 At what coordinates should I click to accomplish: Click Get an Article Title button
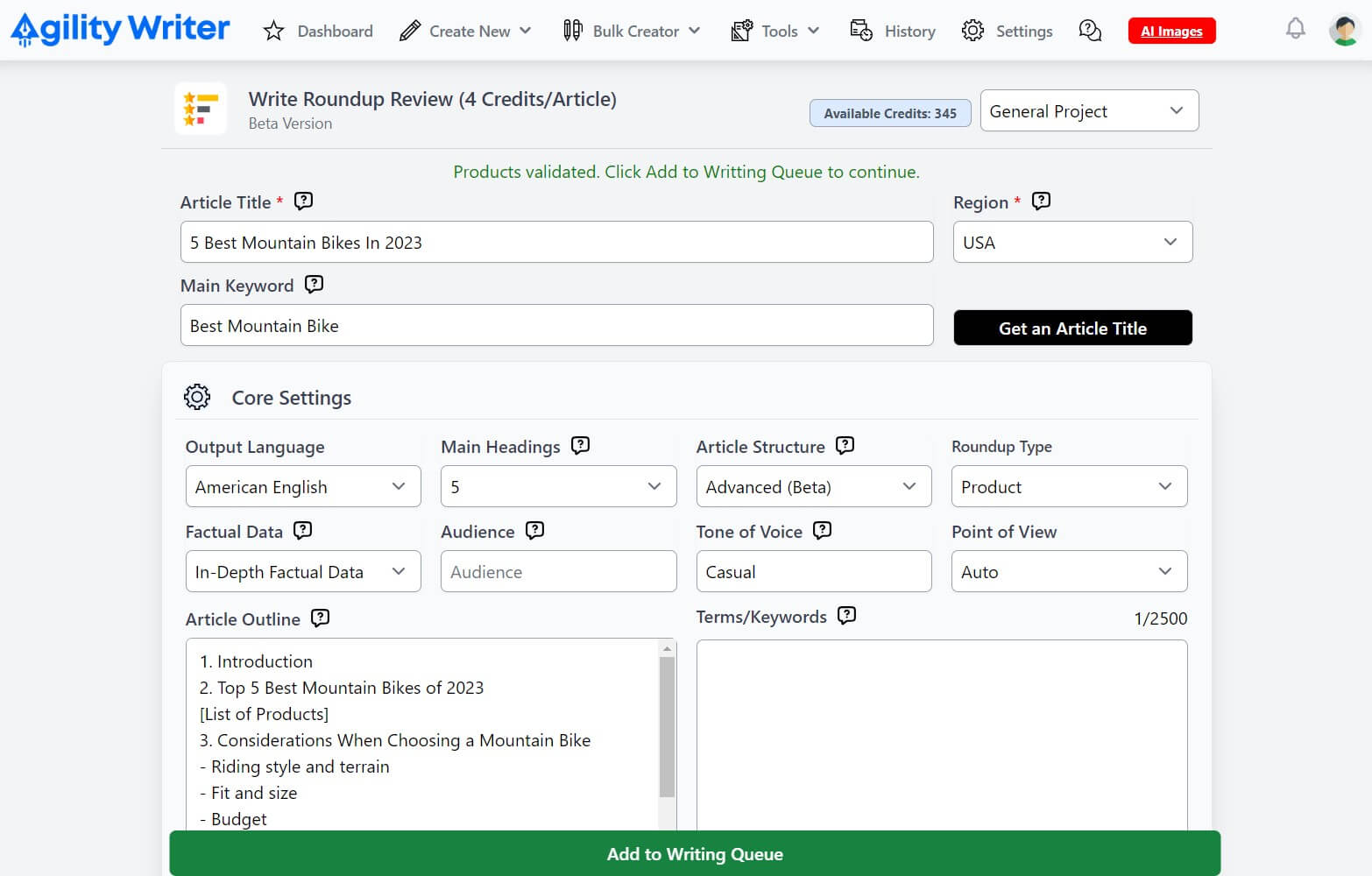coord(1071,328)
